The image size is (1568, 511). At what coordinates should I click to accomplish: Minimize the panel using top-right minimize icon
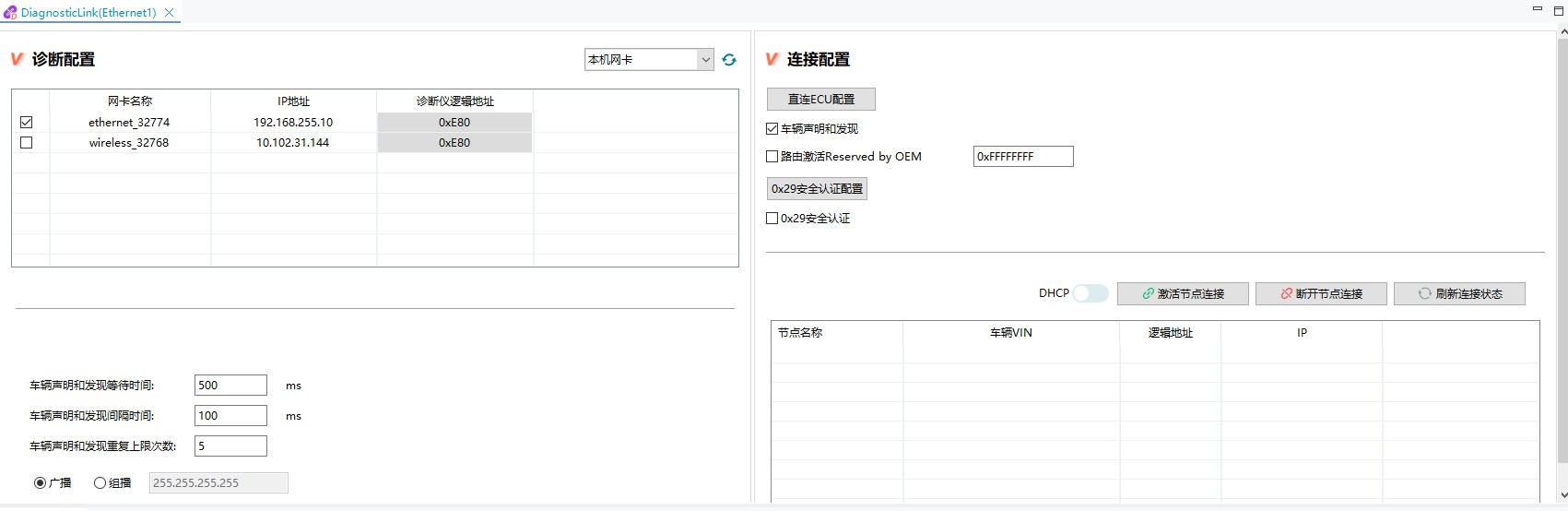tap(1537, 8)
